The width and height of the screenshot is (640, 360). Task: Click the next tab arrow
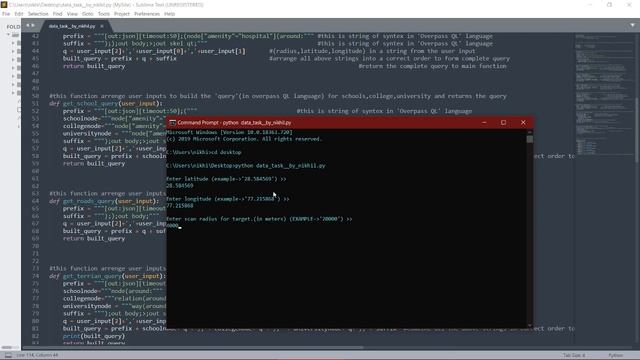(x=33, y=25)
